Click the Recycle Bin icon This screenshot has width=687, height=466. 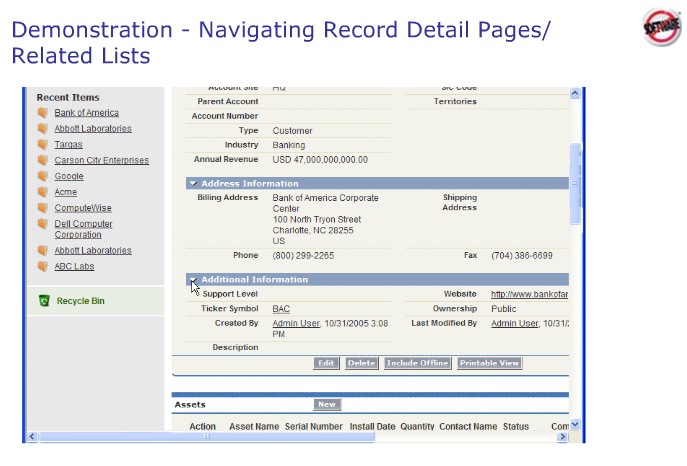[44, 300]
